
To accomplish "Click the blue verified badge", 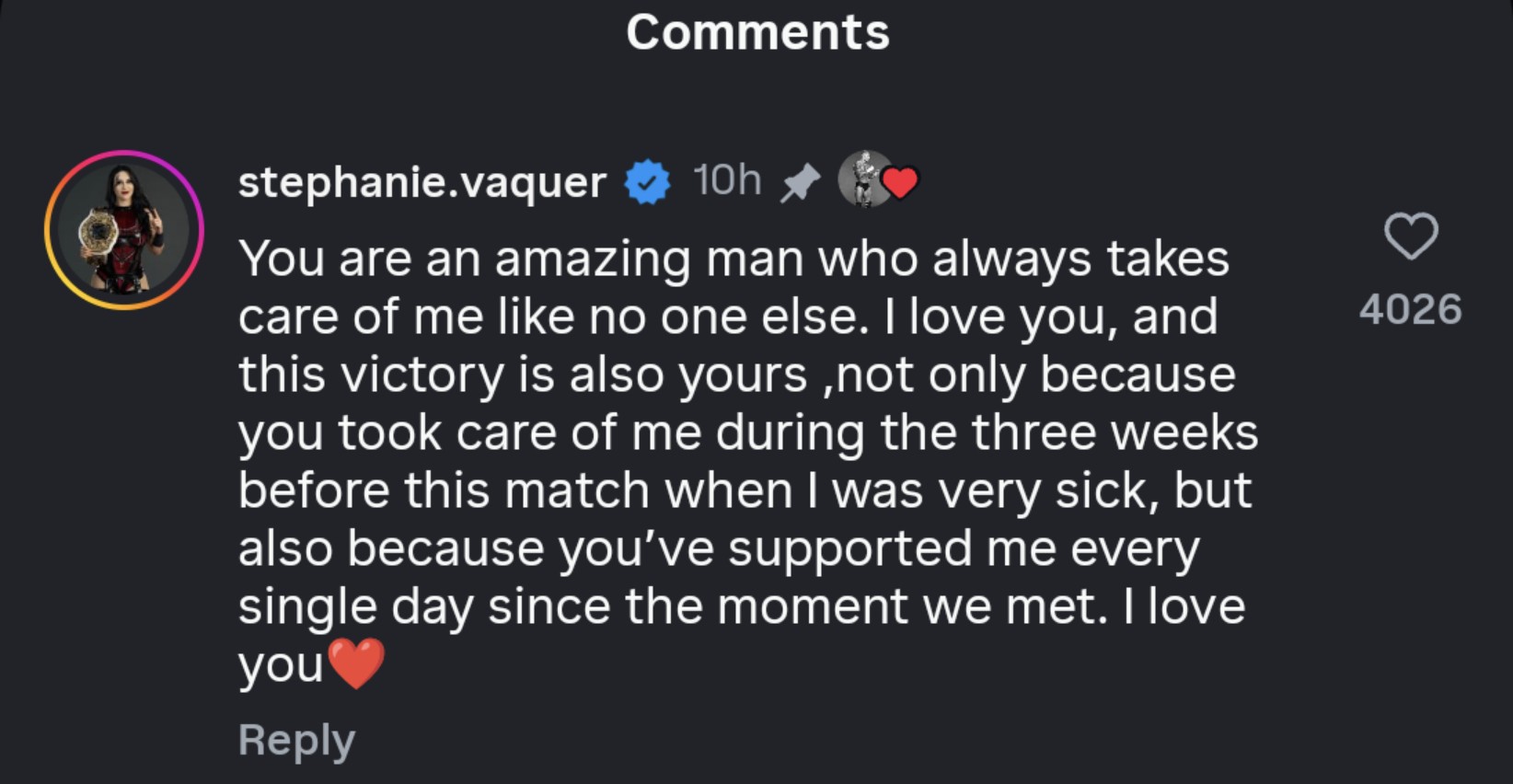I will pyautogui.click(x=648, y=182).
